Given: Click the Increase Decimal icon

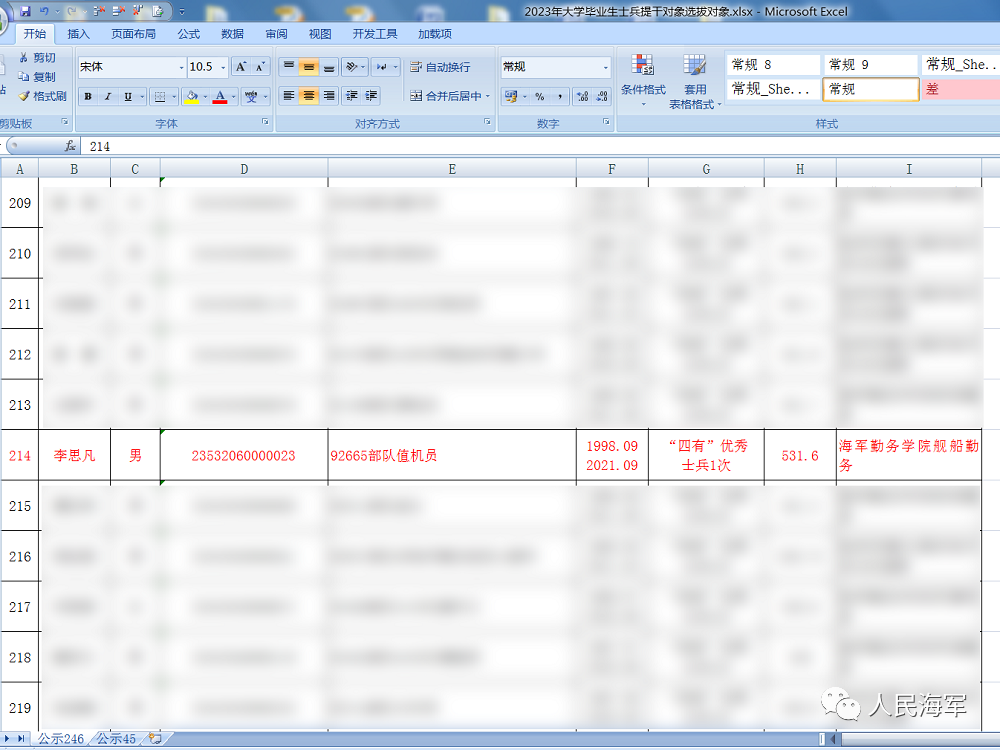Looking at the screenshot, I should 581,97.
